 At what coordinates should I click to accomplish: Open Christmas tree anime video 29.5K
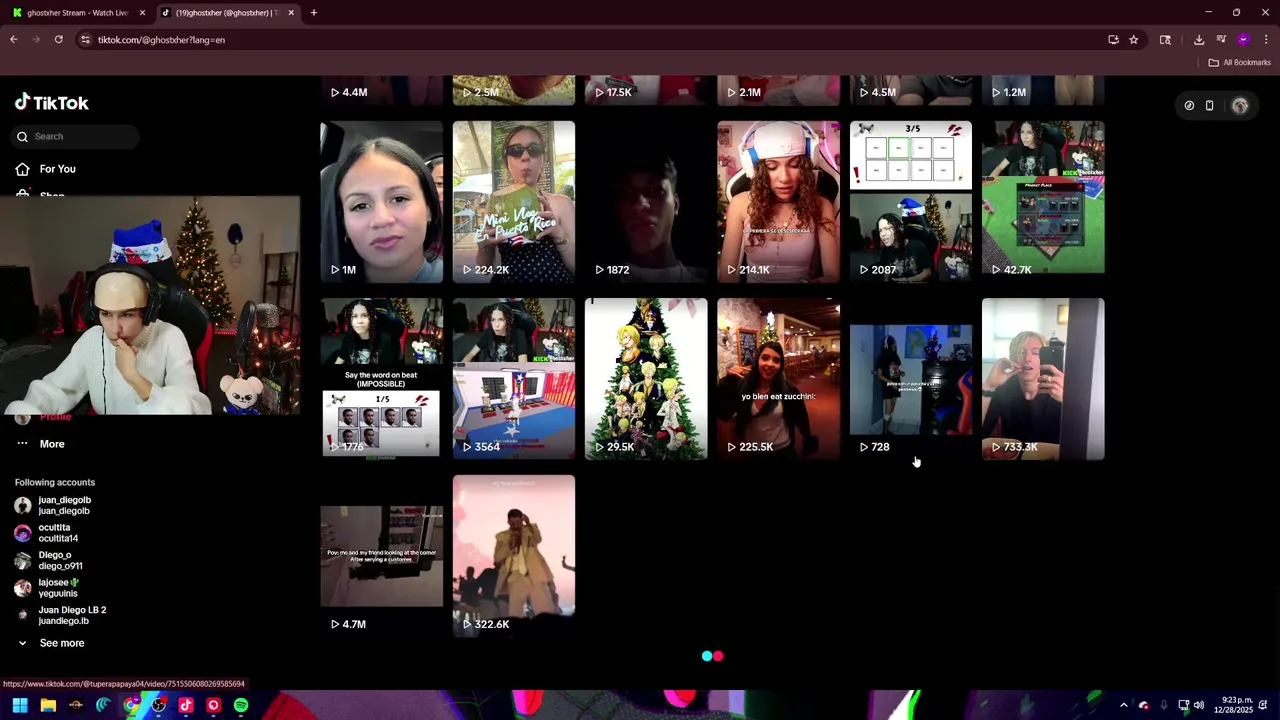[646, 379]
